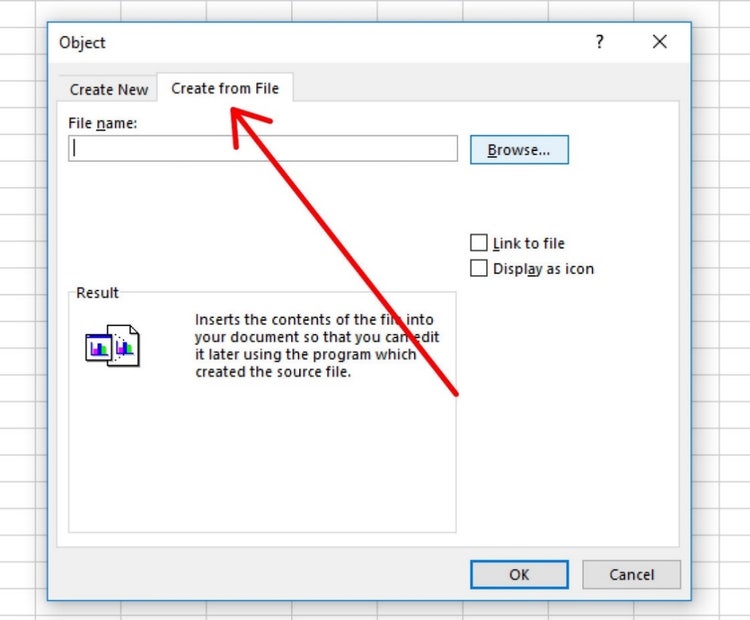Close the Object dialog with X
Image resolution: width=750 pixels, height=620 pixels.
pyautogui.click(x=660, y=42)
